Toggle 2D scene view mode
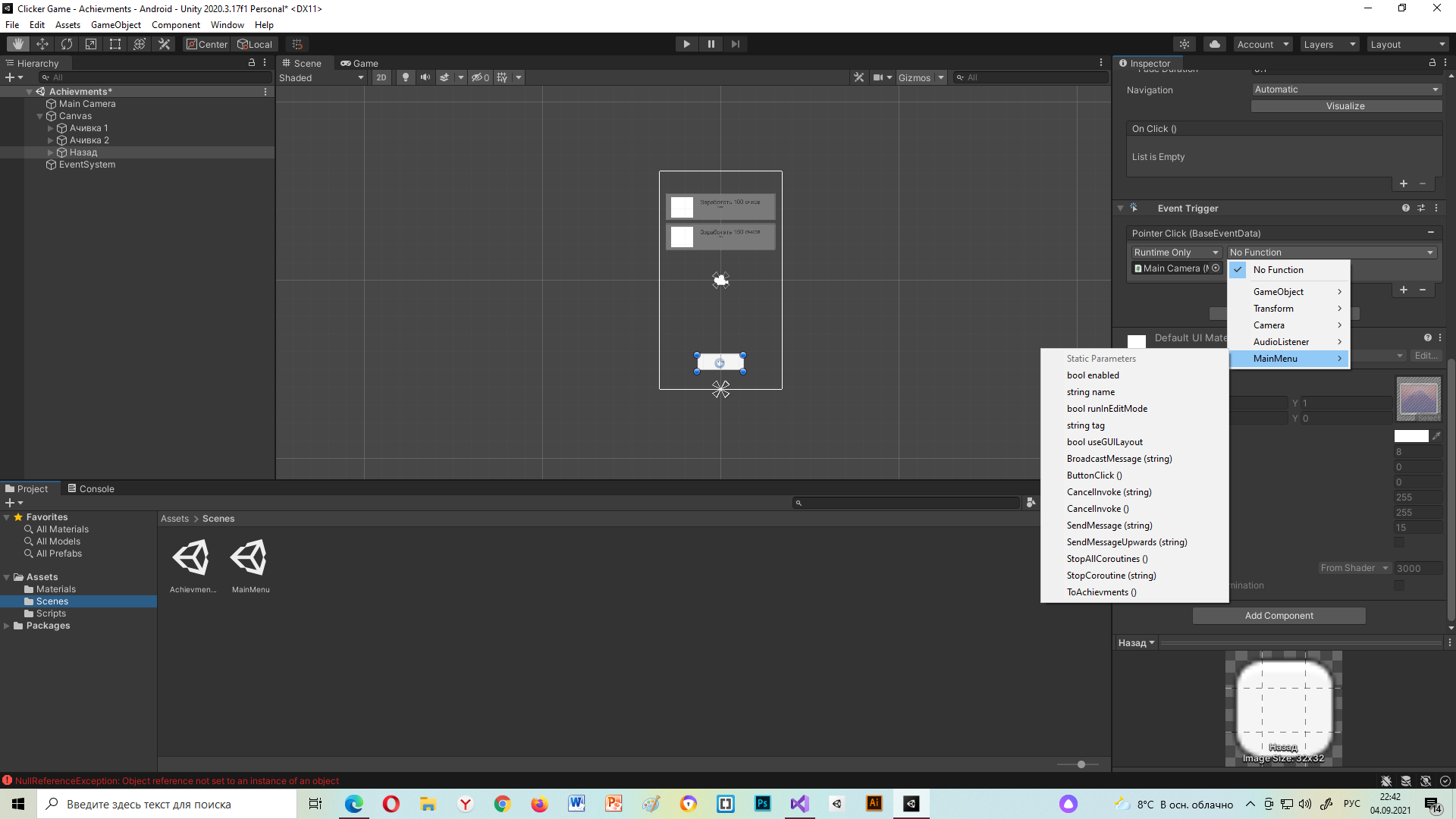The width and height of the screenshot is (1456, 819). (x=381, y=77)
